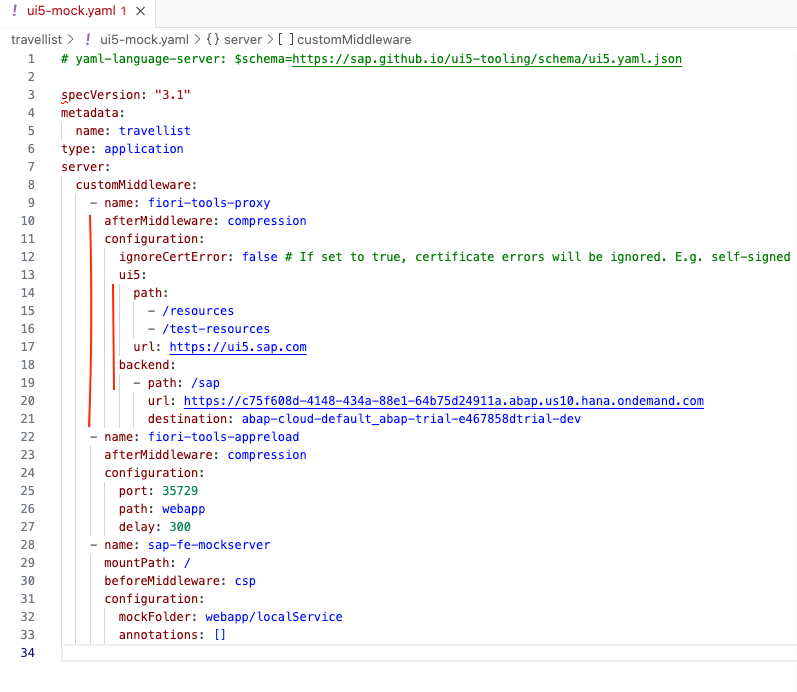
Task: Click compression value on line 23
Action: [267, 455]
